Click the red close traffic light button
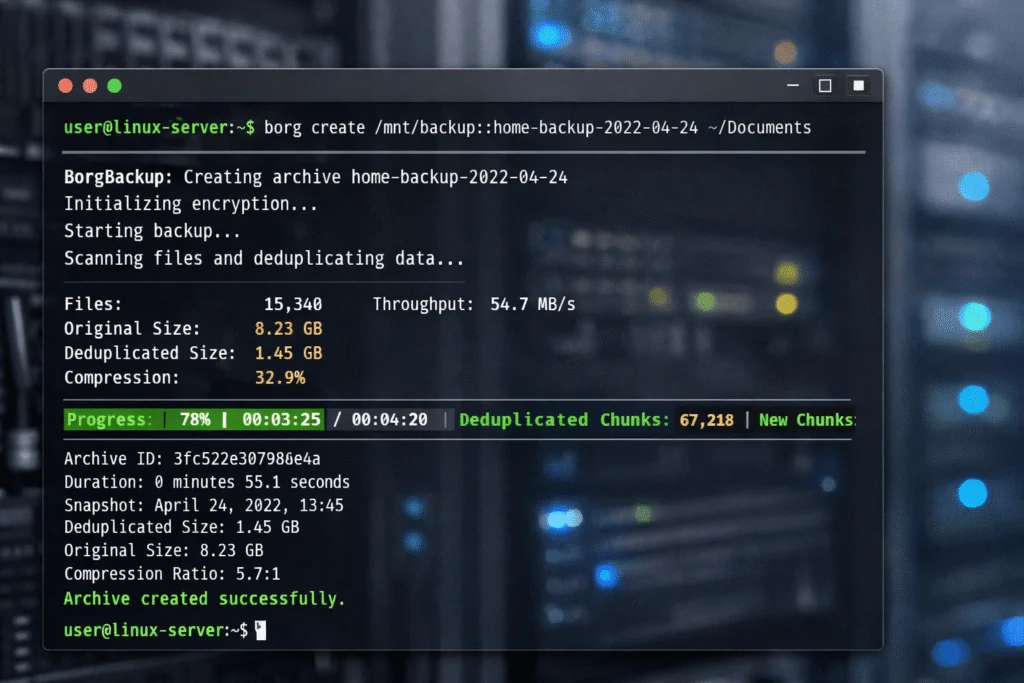This screenshot has height=683, width=1024. (64, 86)
